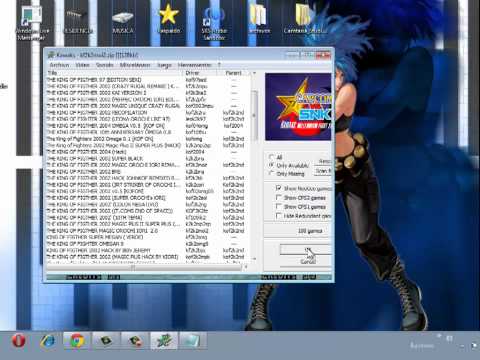Screen dimensions: 480x360
Task: Click the down arrow beside the Parent column header
Action: (254, 73)
